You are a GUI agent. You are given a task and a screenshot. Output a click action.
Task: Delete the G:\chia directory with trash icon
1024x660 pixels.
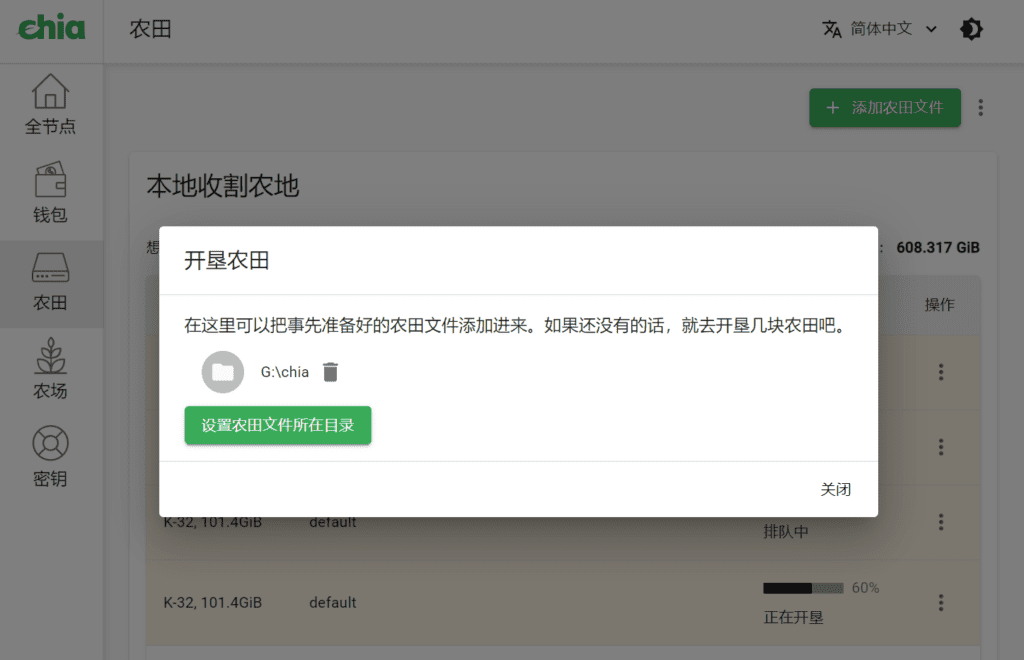331,372
